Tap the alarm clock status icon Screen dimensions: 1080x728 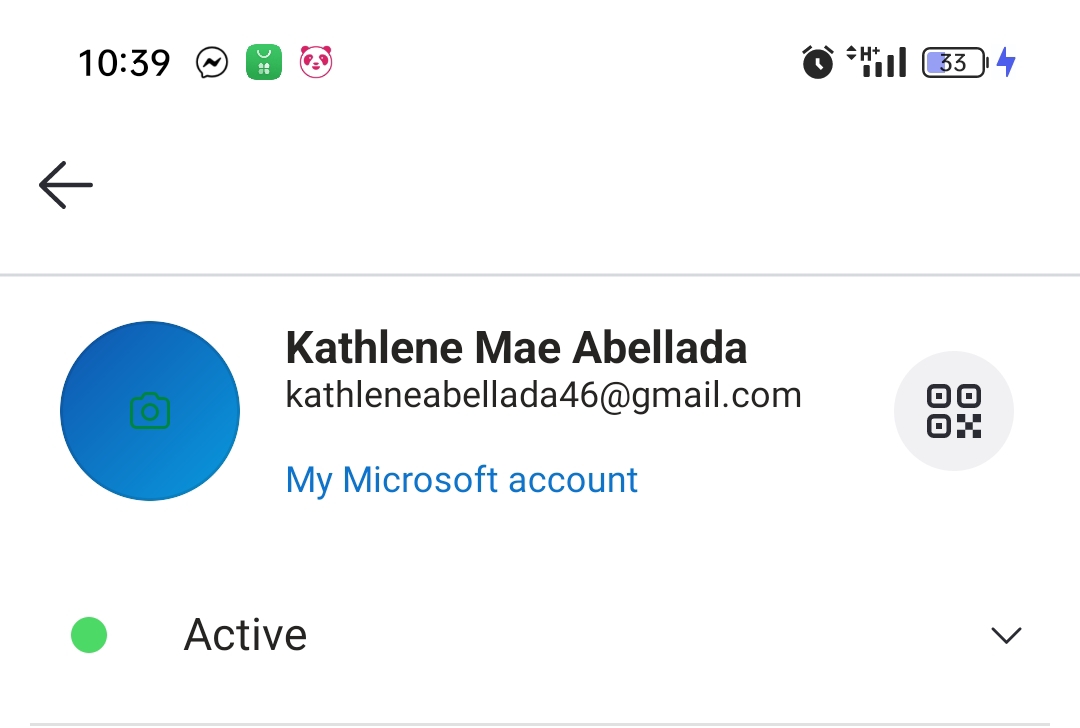pyautogui.click(x=818, y=62)
